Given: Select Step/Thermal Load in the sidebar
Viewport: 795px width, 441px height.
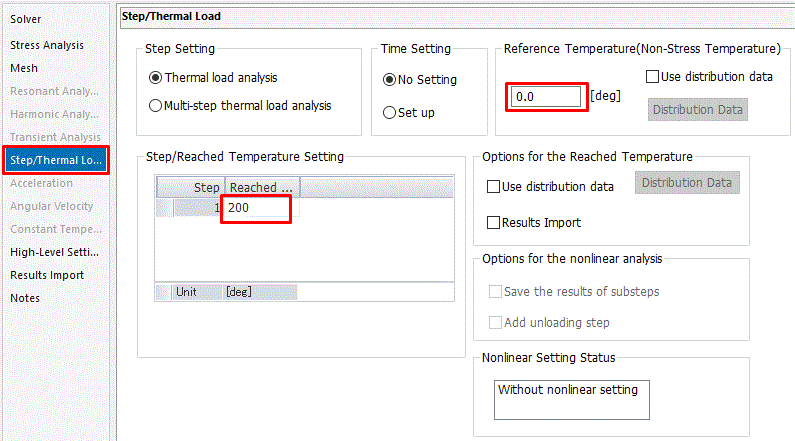Looking at the screenshot, I should [x=55, y=160].
